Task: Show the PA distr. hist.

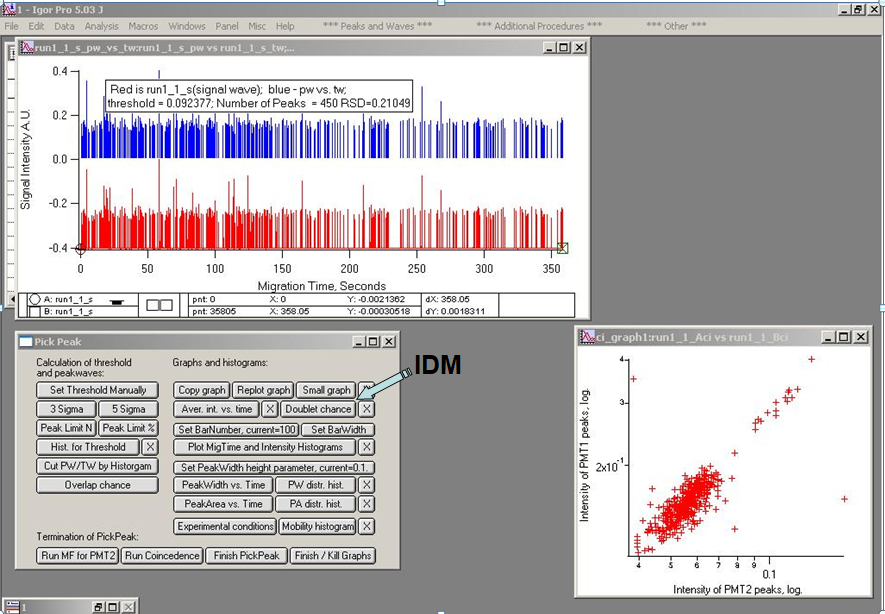Action: point(316,505)
